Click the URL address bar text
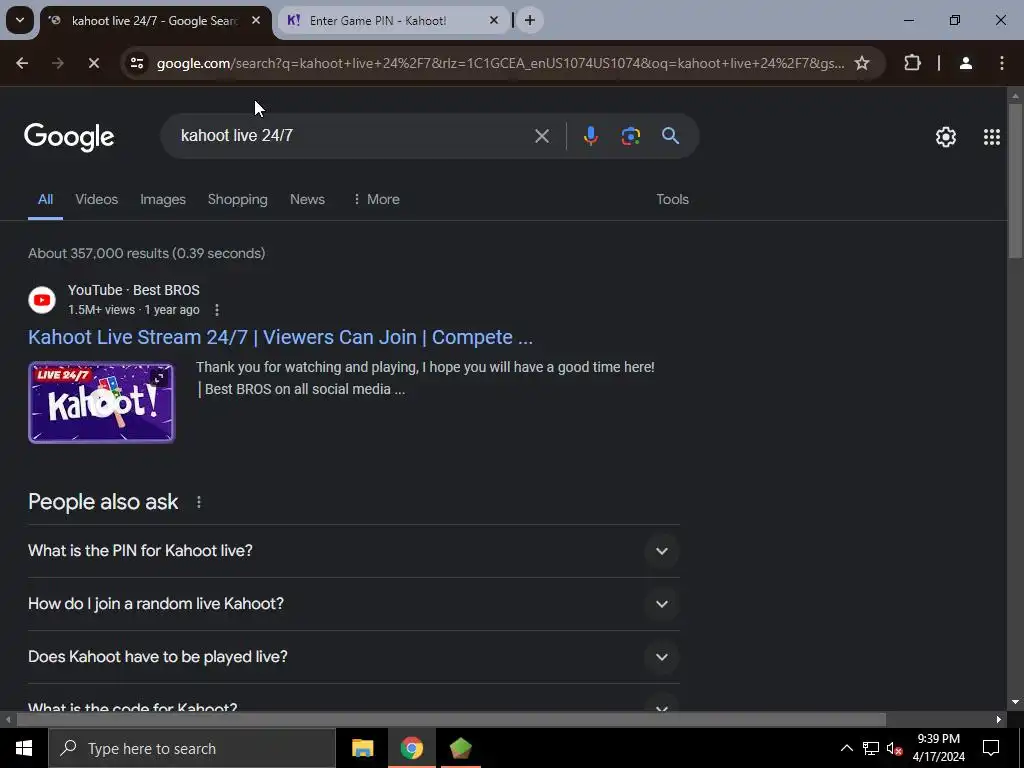 (x=500, y=63)
